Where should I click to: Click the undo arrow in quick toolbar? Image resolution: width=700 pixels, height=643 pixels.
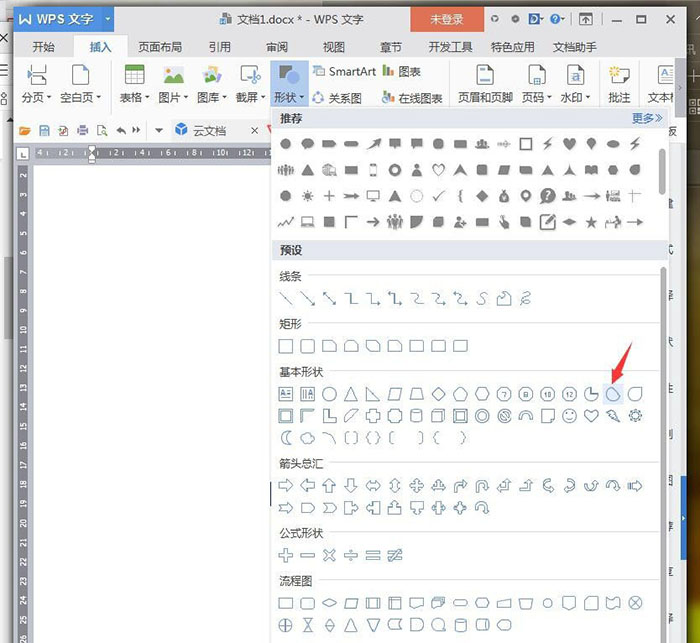[121, 130]
